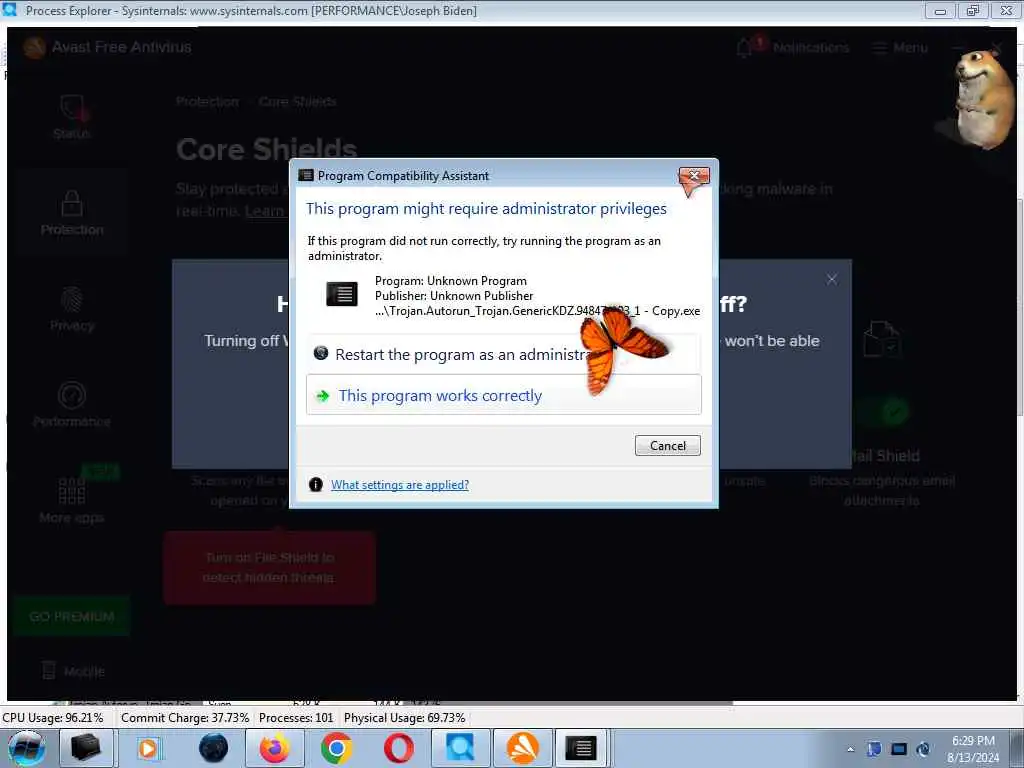Open Windows Start menu orb
Viewport: 1024px width, 768px height.
point(26,748)
